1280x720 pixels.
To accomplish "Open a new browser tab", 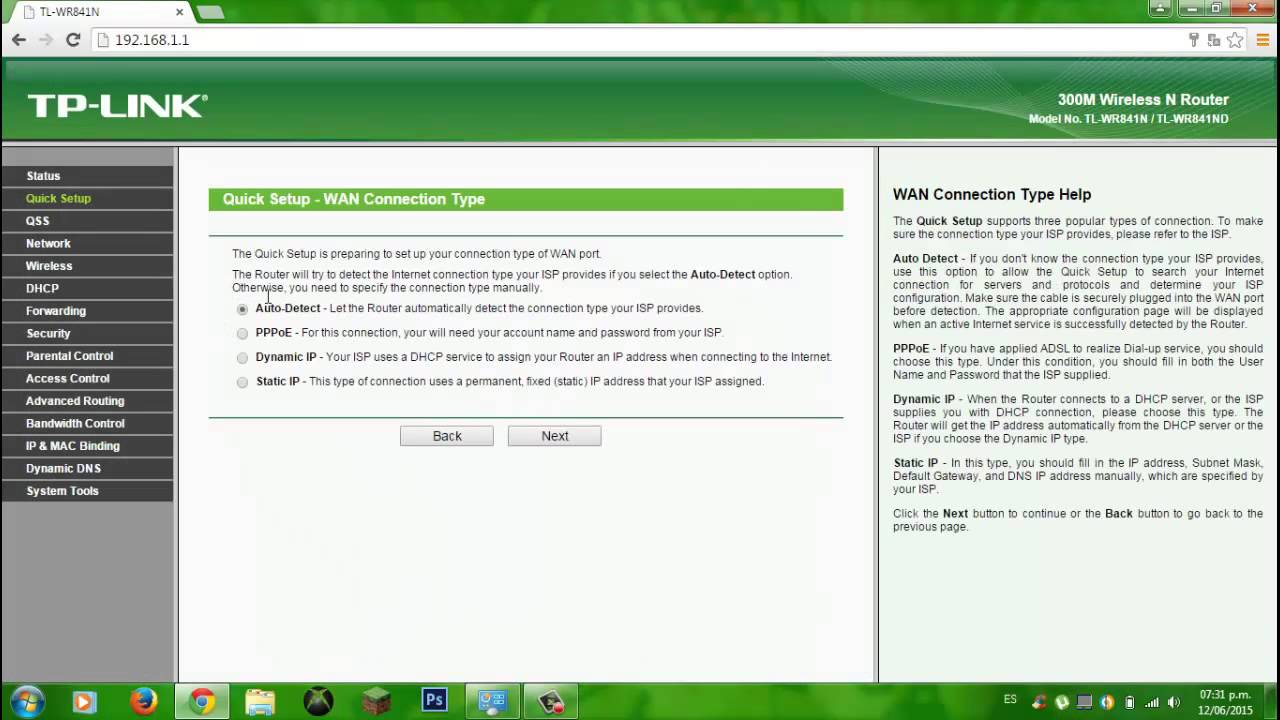I will [210, 12].
